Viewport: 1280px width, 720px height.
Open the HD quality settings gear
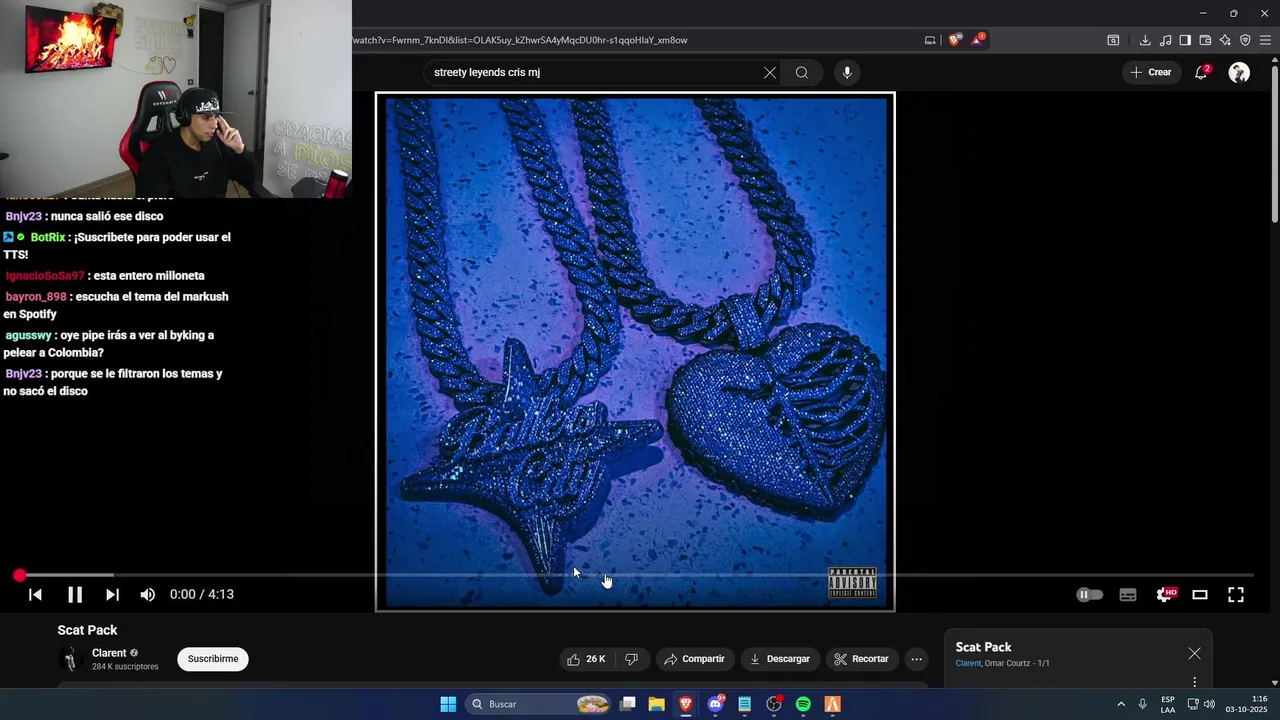pyautogui.click(x=1165, y=594)
